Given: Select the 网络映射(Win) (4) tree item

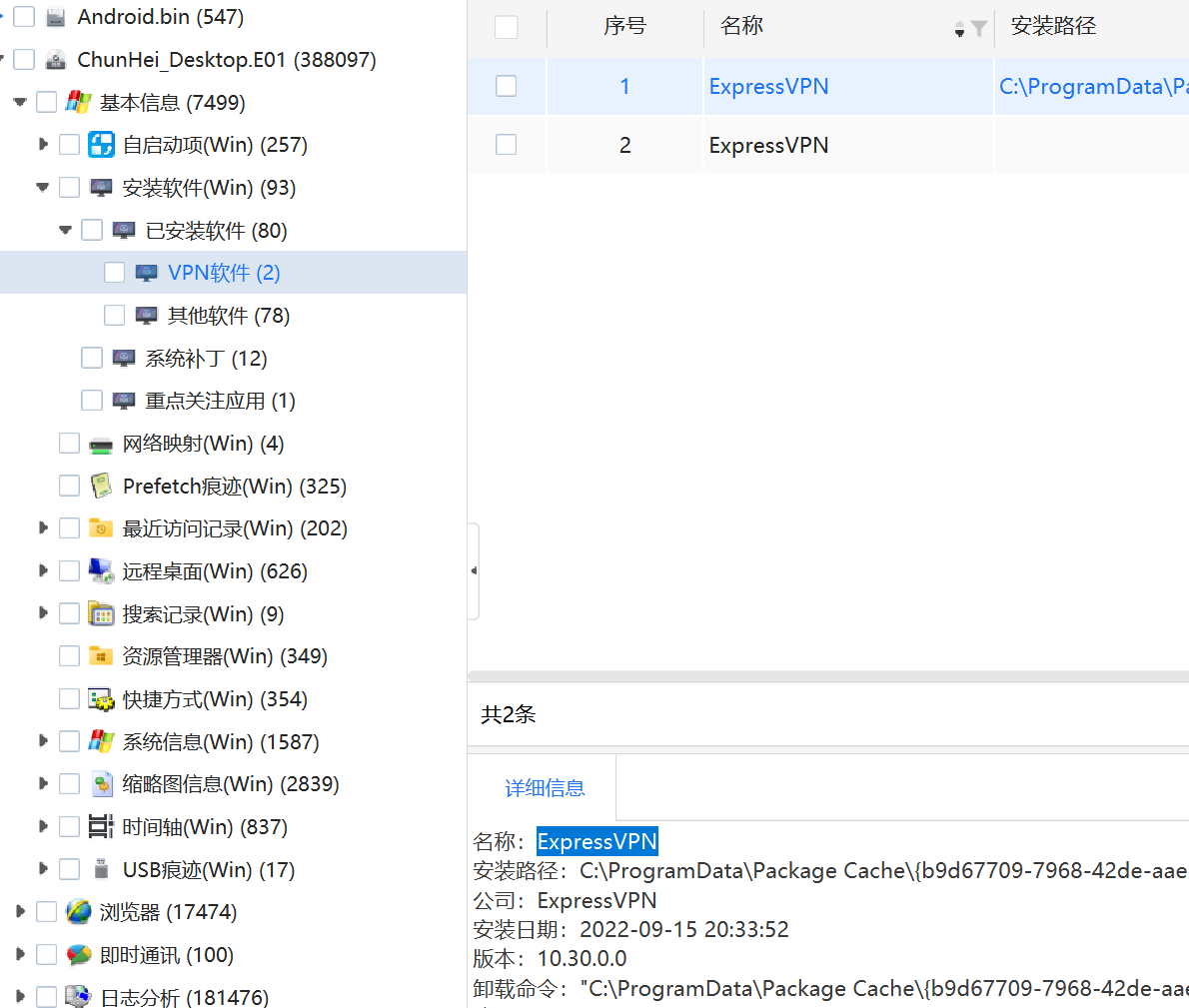Looking at the screenshot, I should 203,444.
